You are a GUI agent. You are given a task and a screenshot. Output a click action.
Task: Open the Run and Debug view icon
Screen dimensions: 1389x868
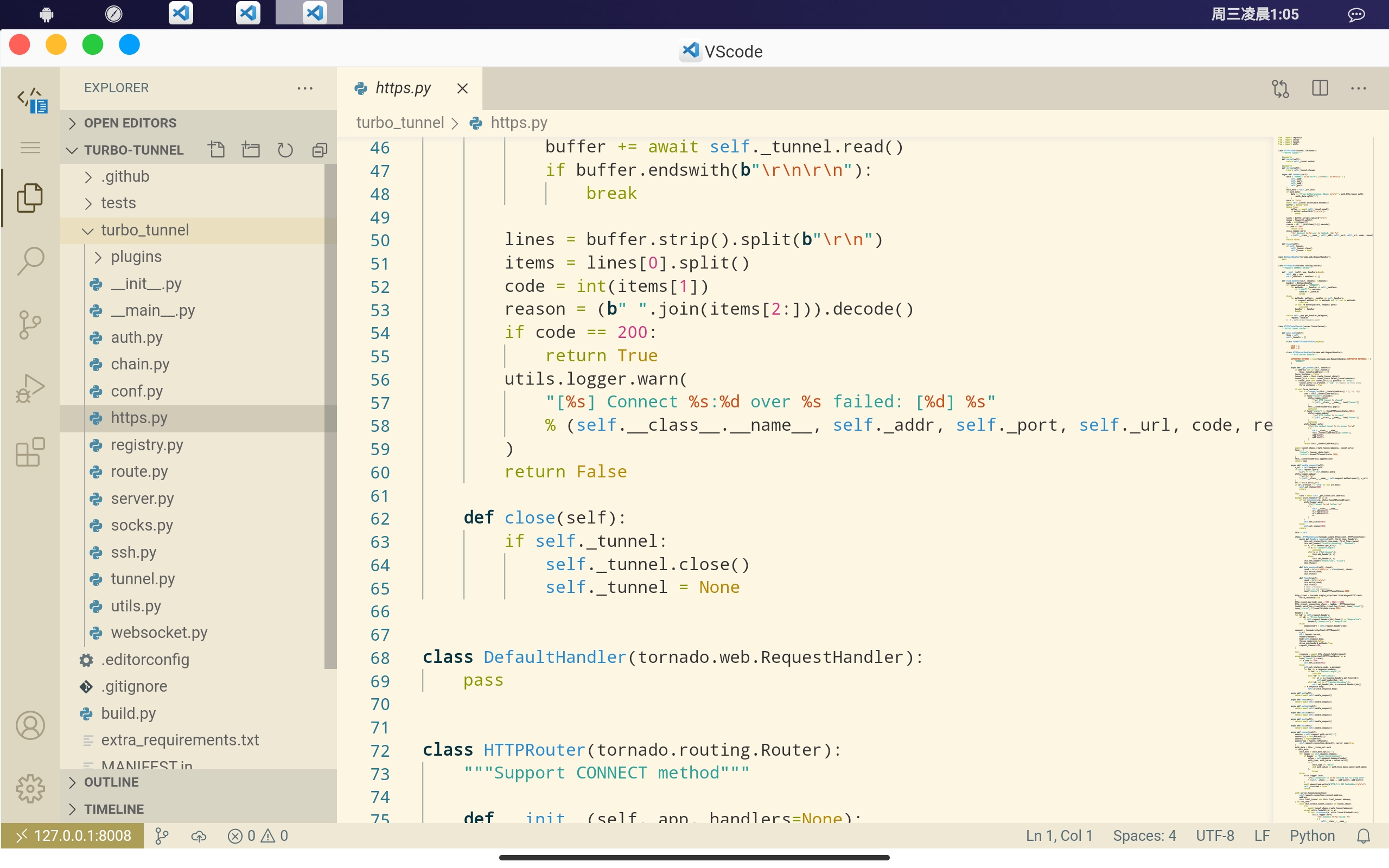click(x=30, y=388)
